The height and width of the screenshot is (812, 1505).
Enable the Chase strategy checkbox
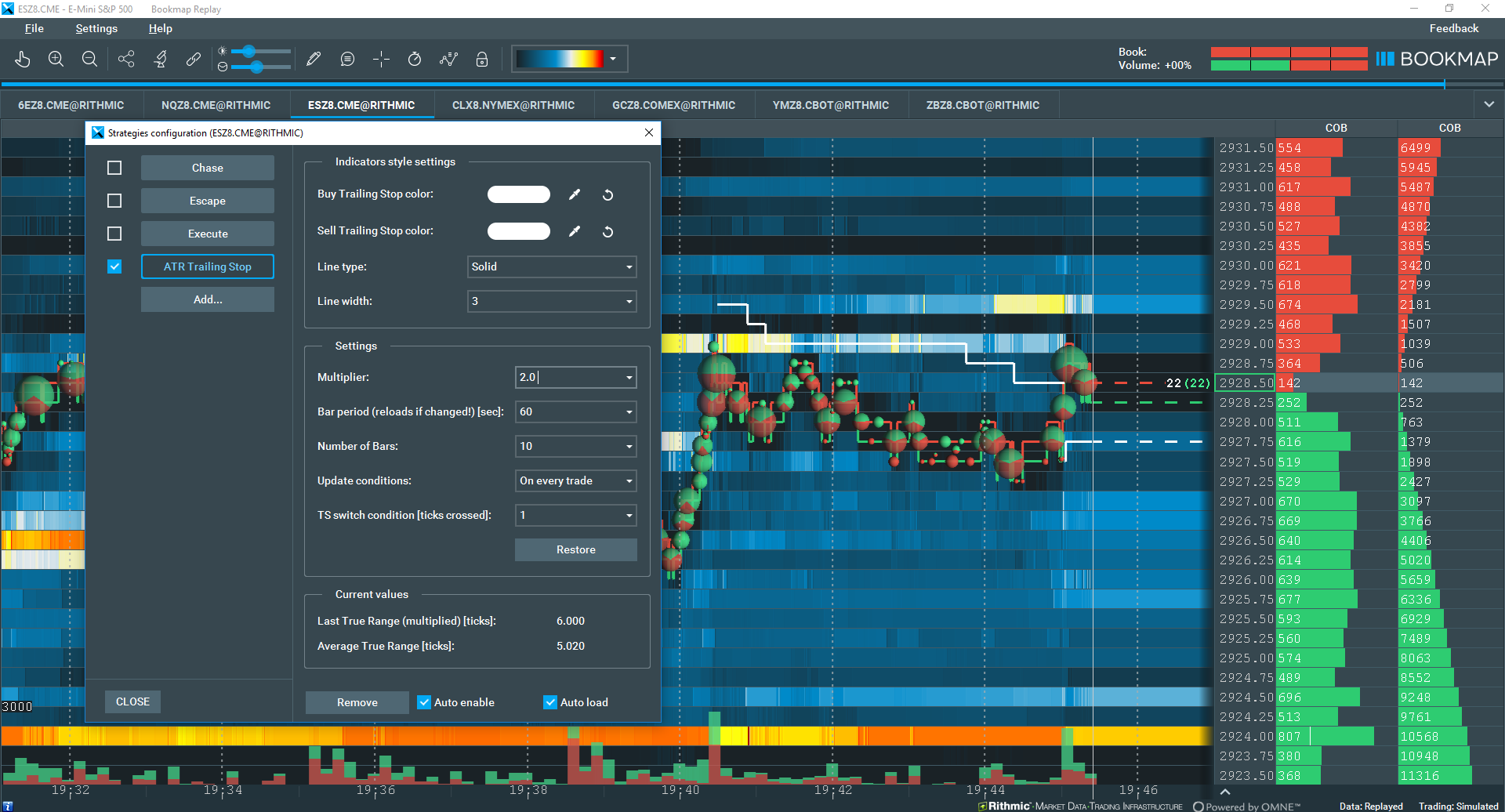coord(114,168)
